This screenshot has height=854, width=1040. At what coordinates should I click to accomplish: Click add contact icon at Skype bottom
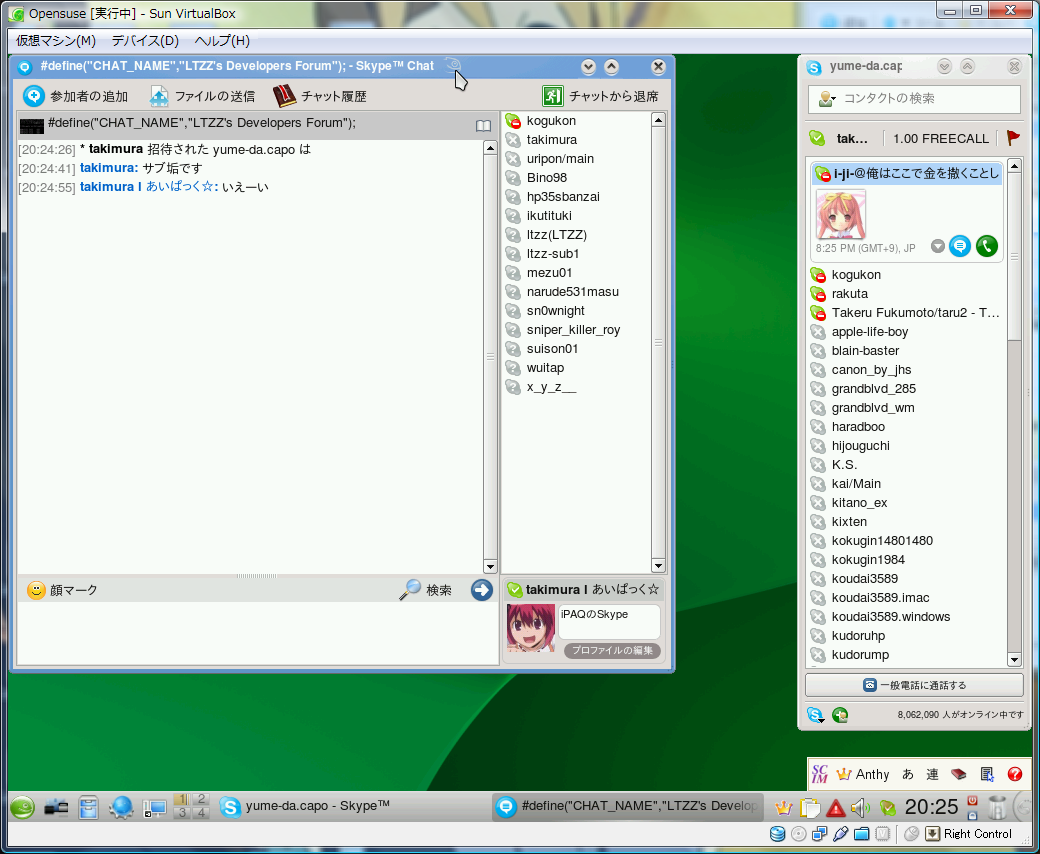coord(840,715)
